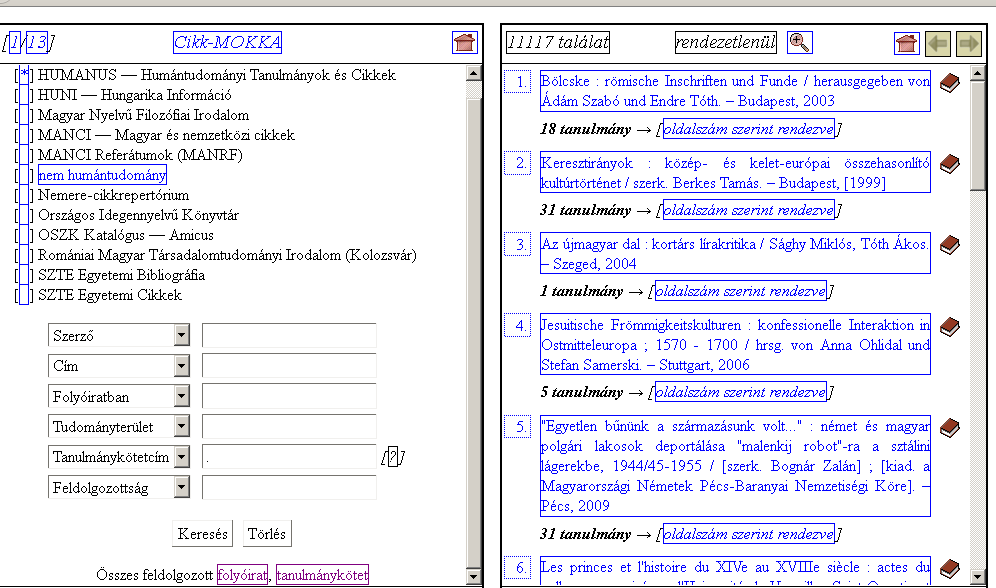
Task: Toggle the nem humántudomány checkbox
Action: pyautogui.click(x=24, y=175)
